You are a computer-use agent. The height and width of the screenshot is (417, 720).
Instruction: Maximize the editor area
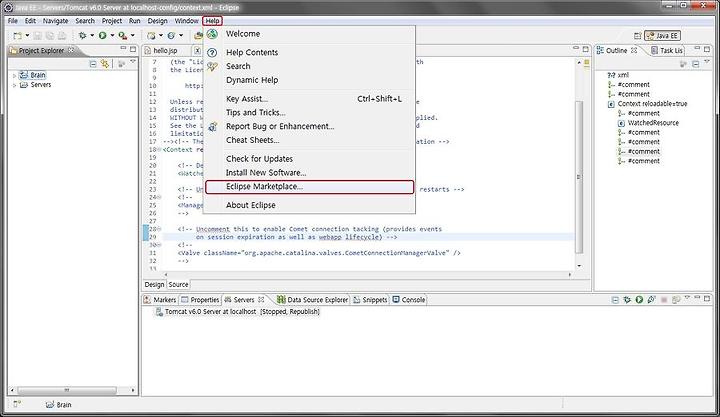(x=585, y=49)
